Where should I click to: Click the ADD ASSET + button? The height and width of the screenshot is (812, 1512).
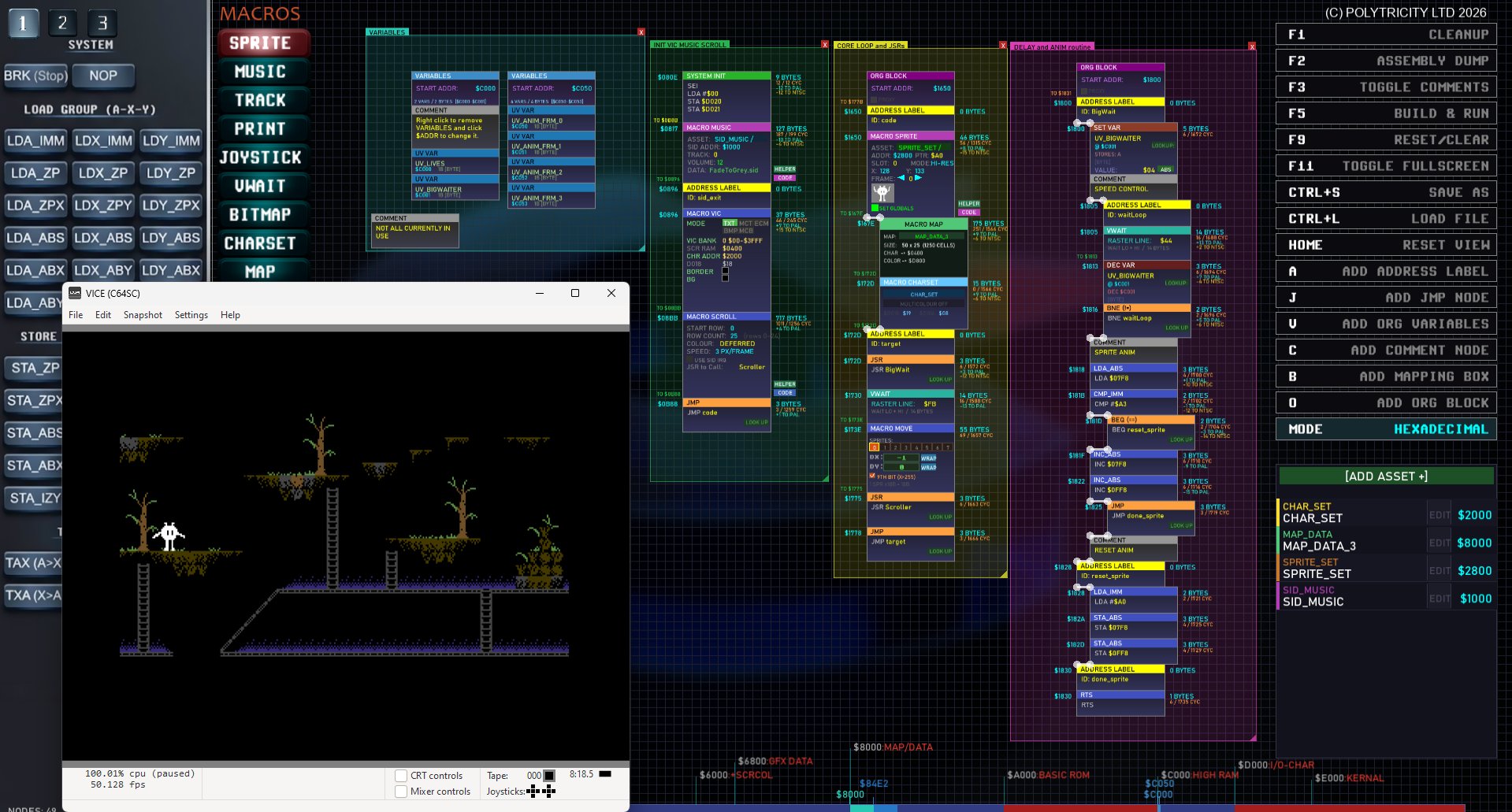click(x=1386, y=476)
